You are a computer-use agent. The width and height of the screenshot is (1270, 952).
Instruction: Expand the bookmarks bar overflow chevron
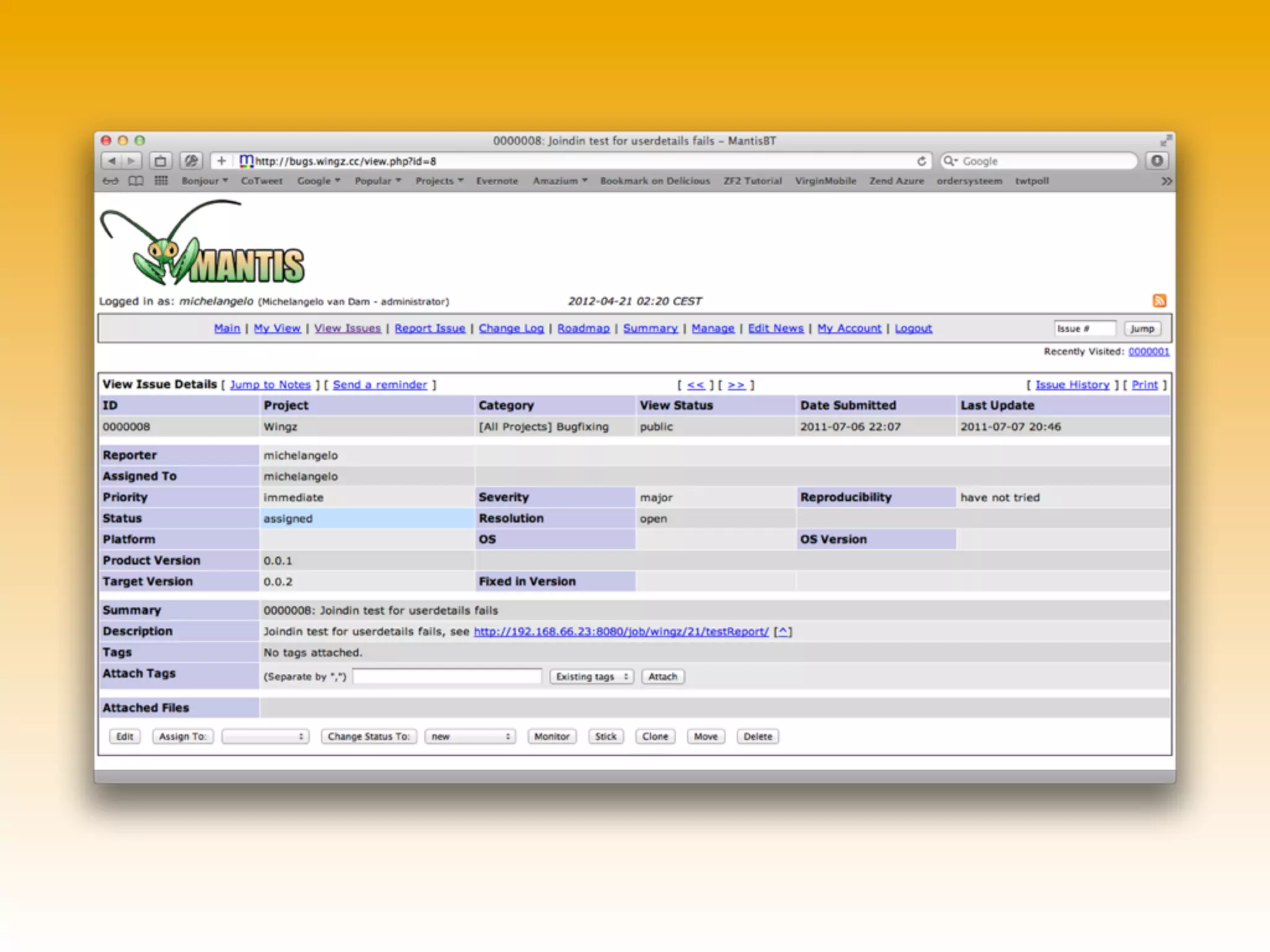tap(1166, 181)
